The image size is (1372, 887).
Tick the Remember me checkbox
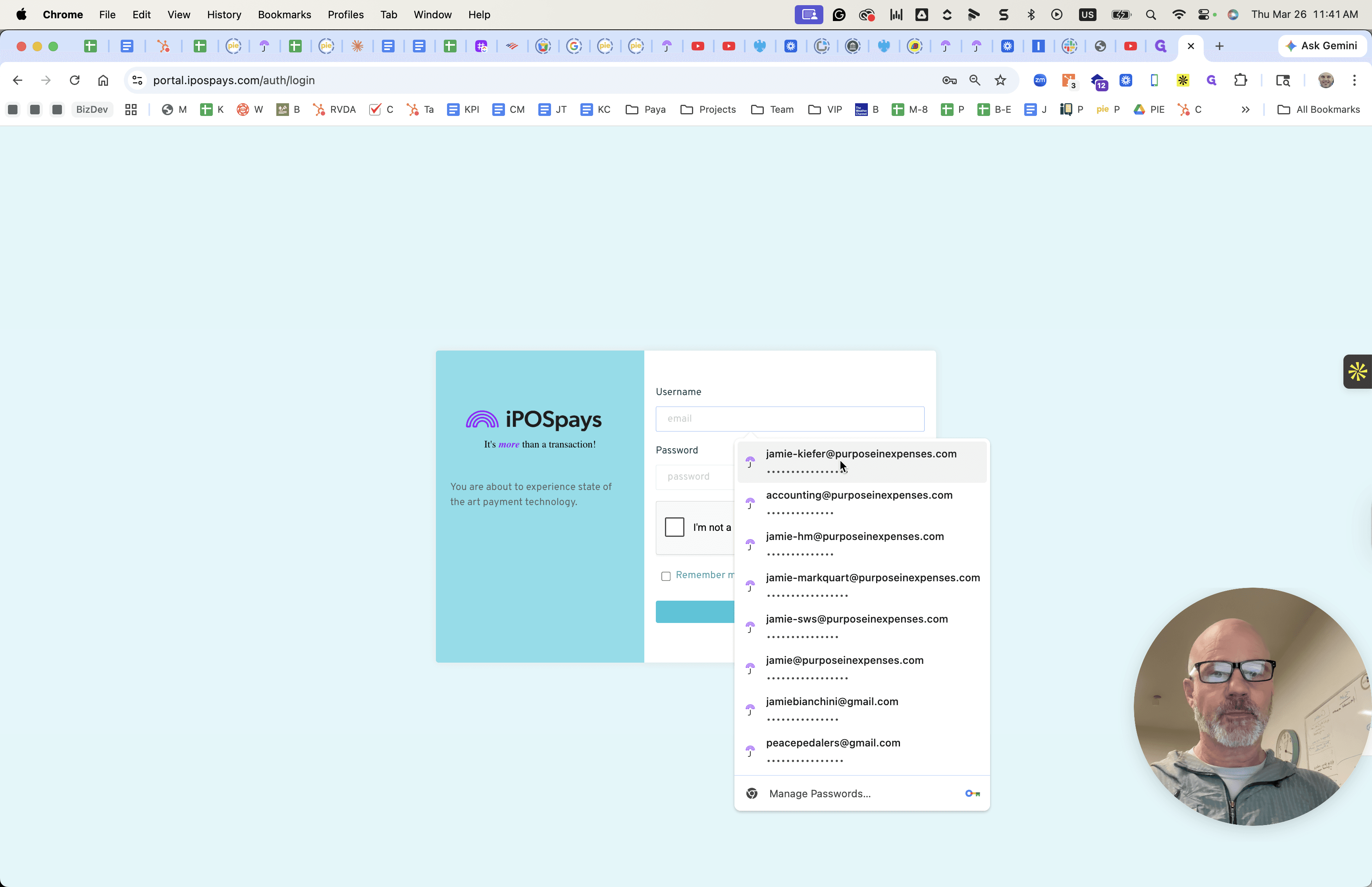pos(666,576)
